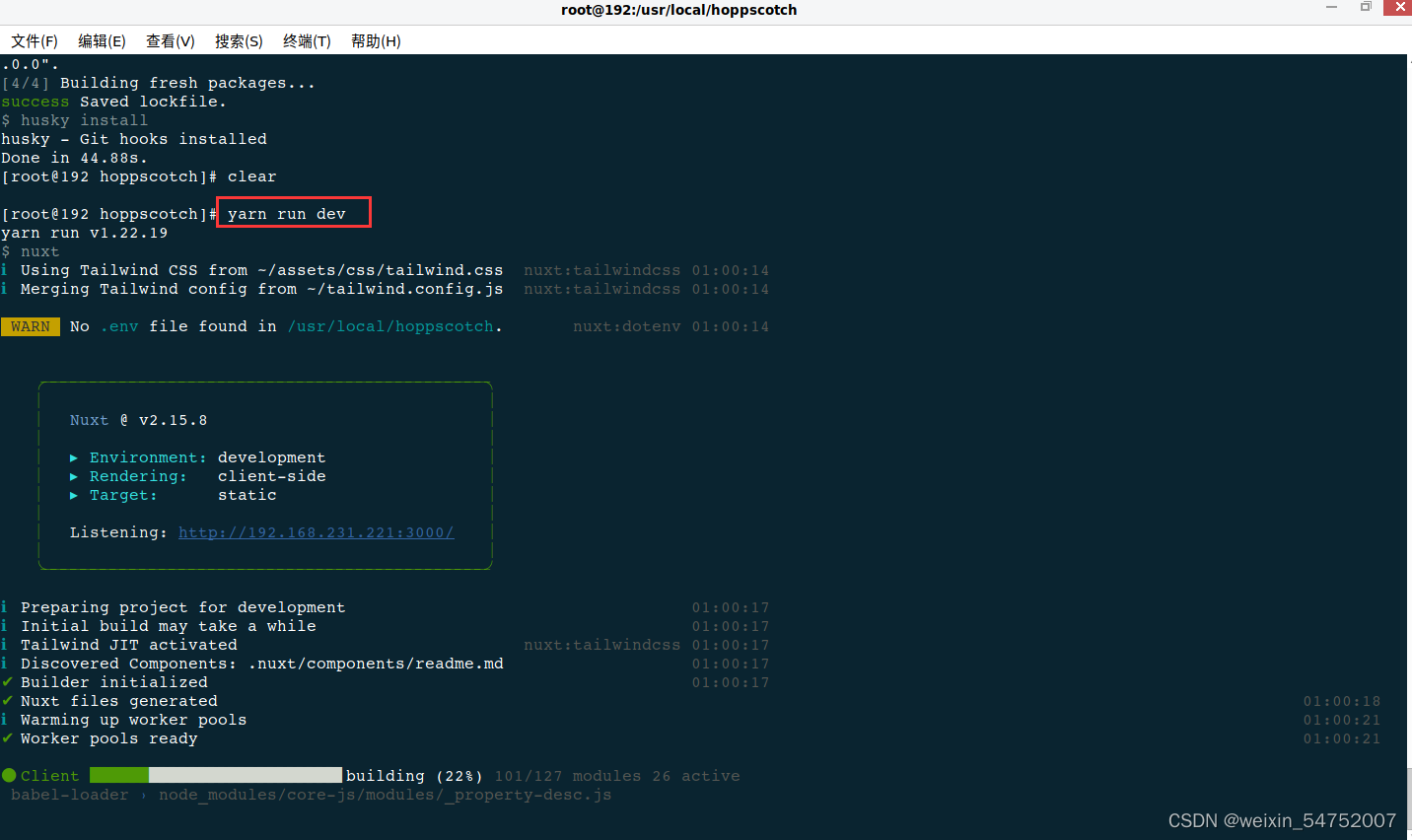The width and height of the screenshot is (1412, 840).
Task: Open the 查看(V) menu
Action: point(170,40)
